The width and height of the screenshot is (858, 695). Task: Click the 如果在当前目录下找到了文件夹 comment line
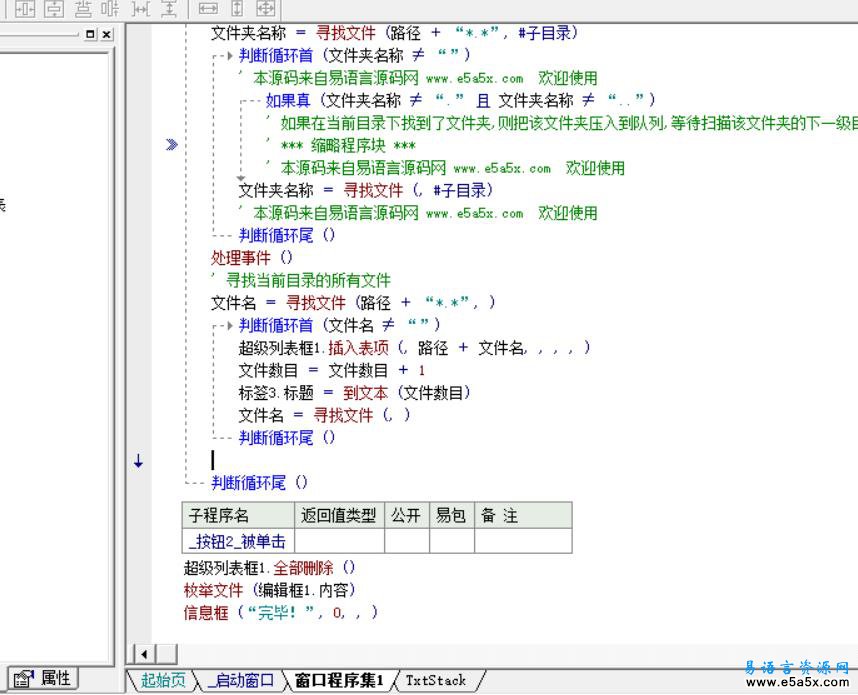coord(561,123)
